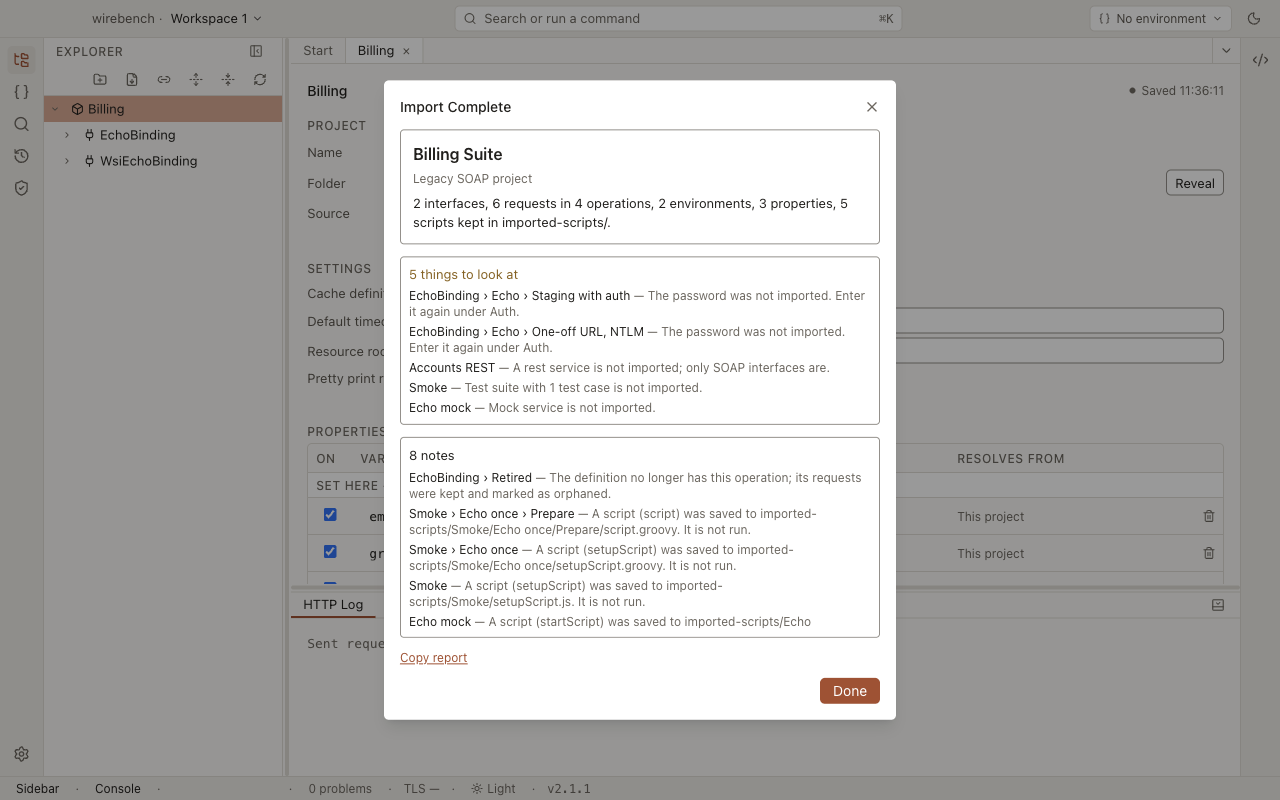Click the HTTP Log panel toggle icon
The height and width of the screenshot is (800, 1280).
[x=1218, y=605]
